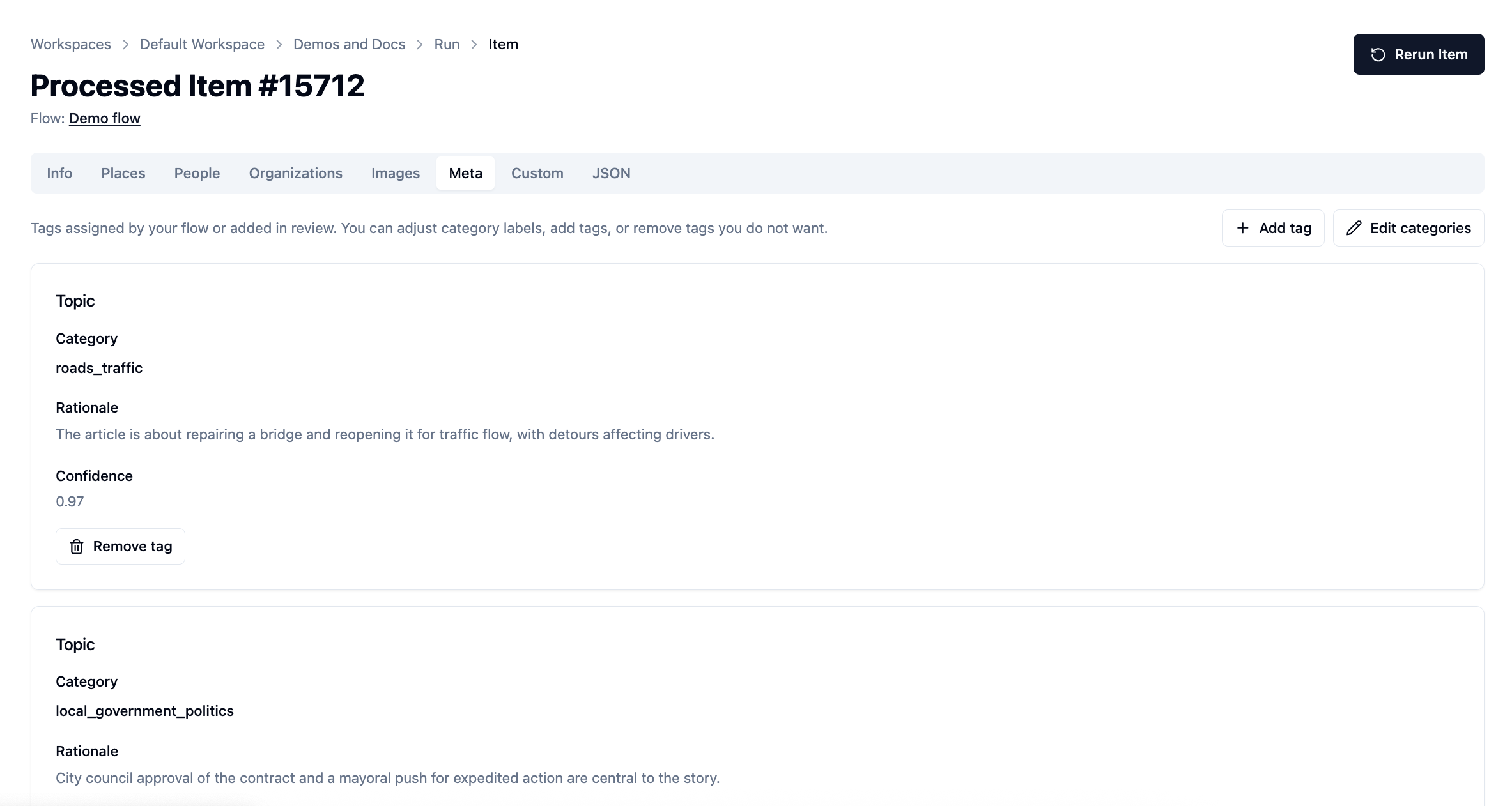This screenshot has height=806, width=1512.
Task: Switch to the Organizations tab
Action: [x=296, y=173]
